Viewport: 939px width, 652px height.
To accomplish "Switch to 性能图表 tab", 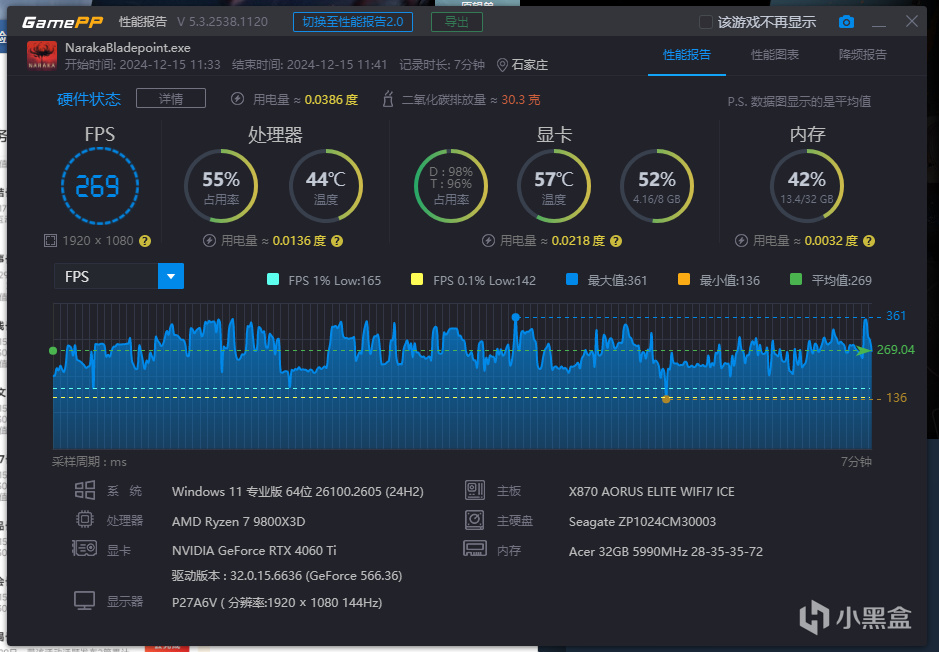I will tap(775, 54).
